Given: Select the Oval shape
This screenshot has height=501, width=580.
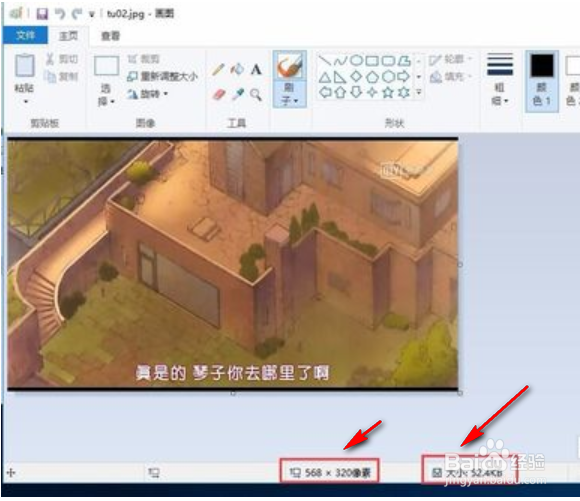Looking at the screenshot, I should coord(356,61).
